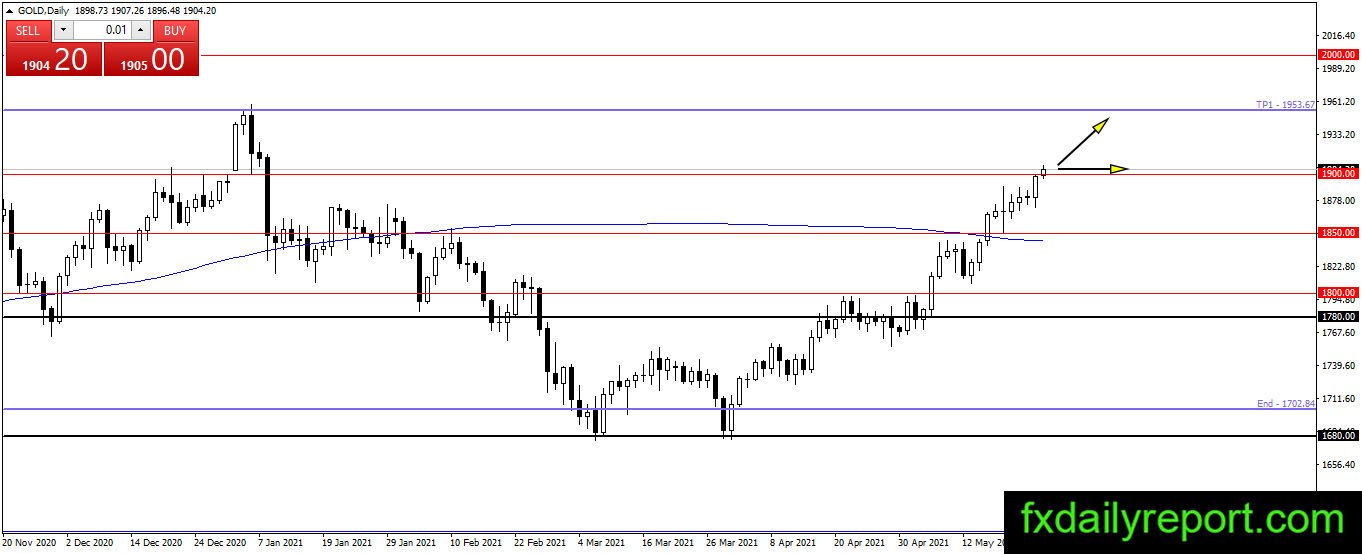Focus the 0.01 volume input field
Image resolution: width=1362 pixels, height=554 pixels.
(x=102, y=30)
